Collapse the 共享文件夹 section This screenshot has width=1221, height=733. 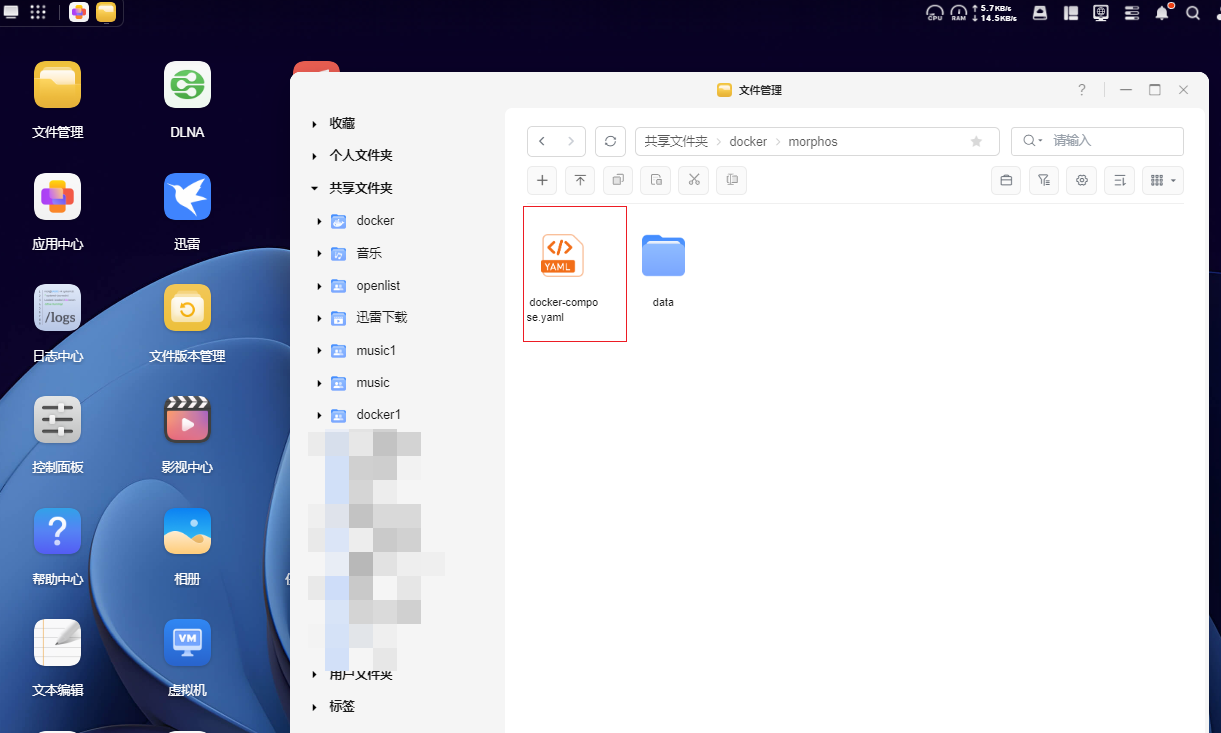point(315,188)
